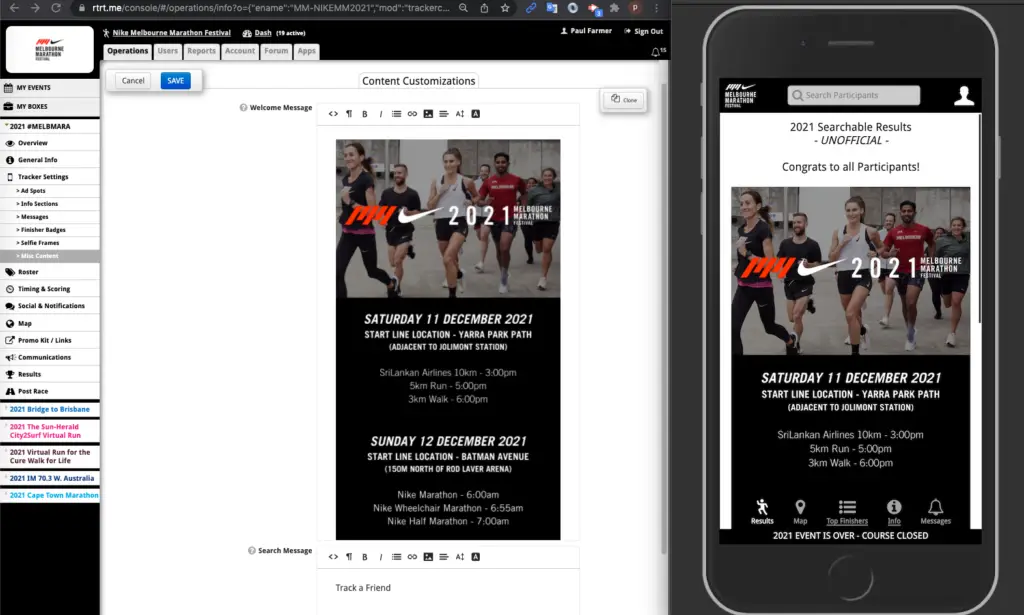Open Finisher Badges submenu item
This screenshot has width=1024, height=615.
[x=43, y=230]
